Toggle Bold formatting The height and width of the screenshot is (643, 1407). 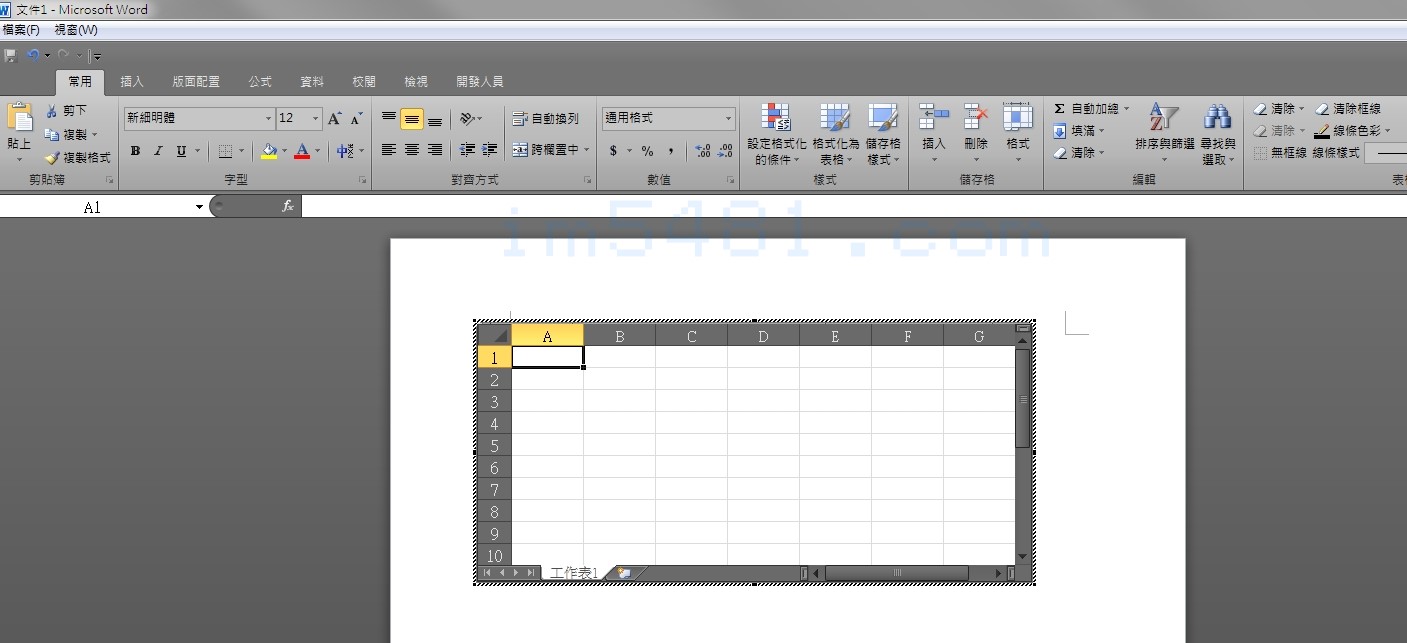tap(135, 151)
